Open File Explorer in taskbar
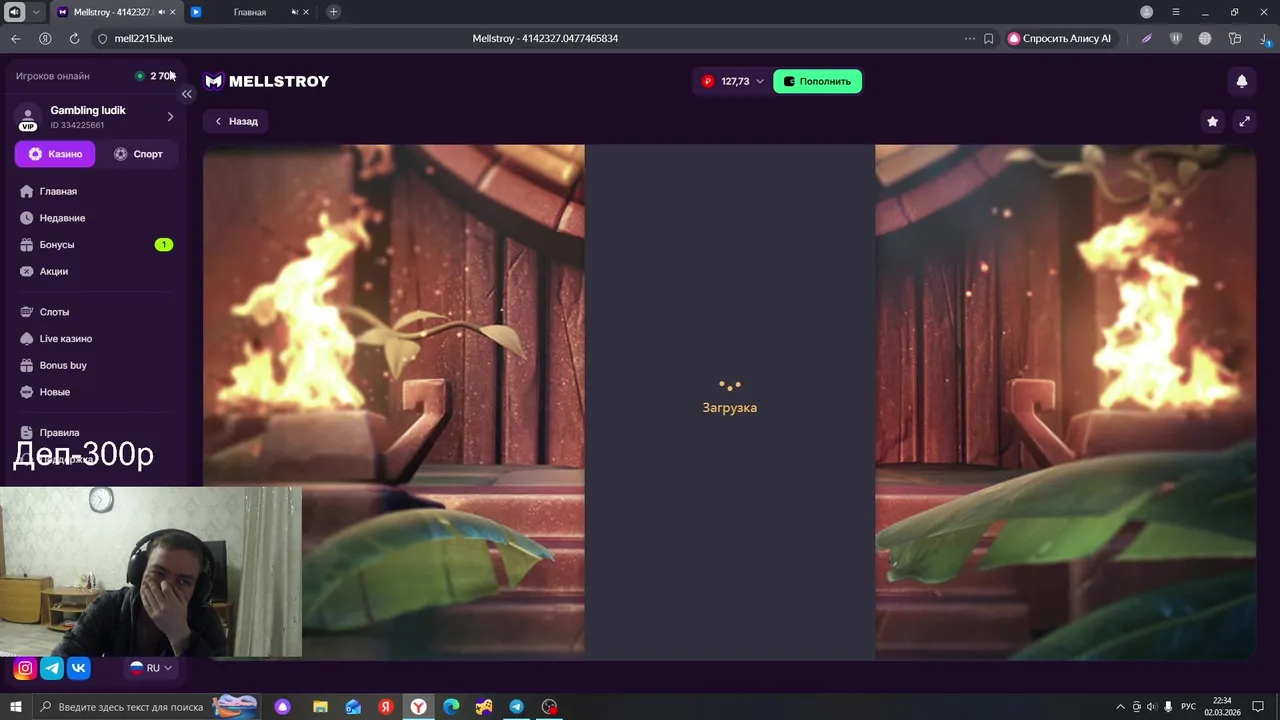This screenshot has height=720, width=1280. 320,707
